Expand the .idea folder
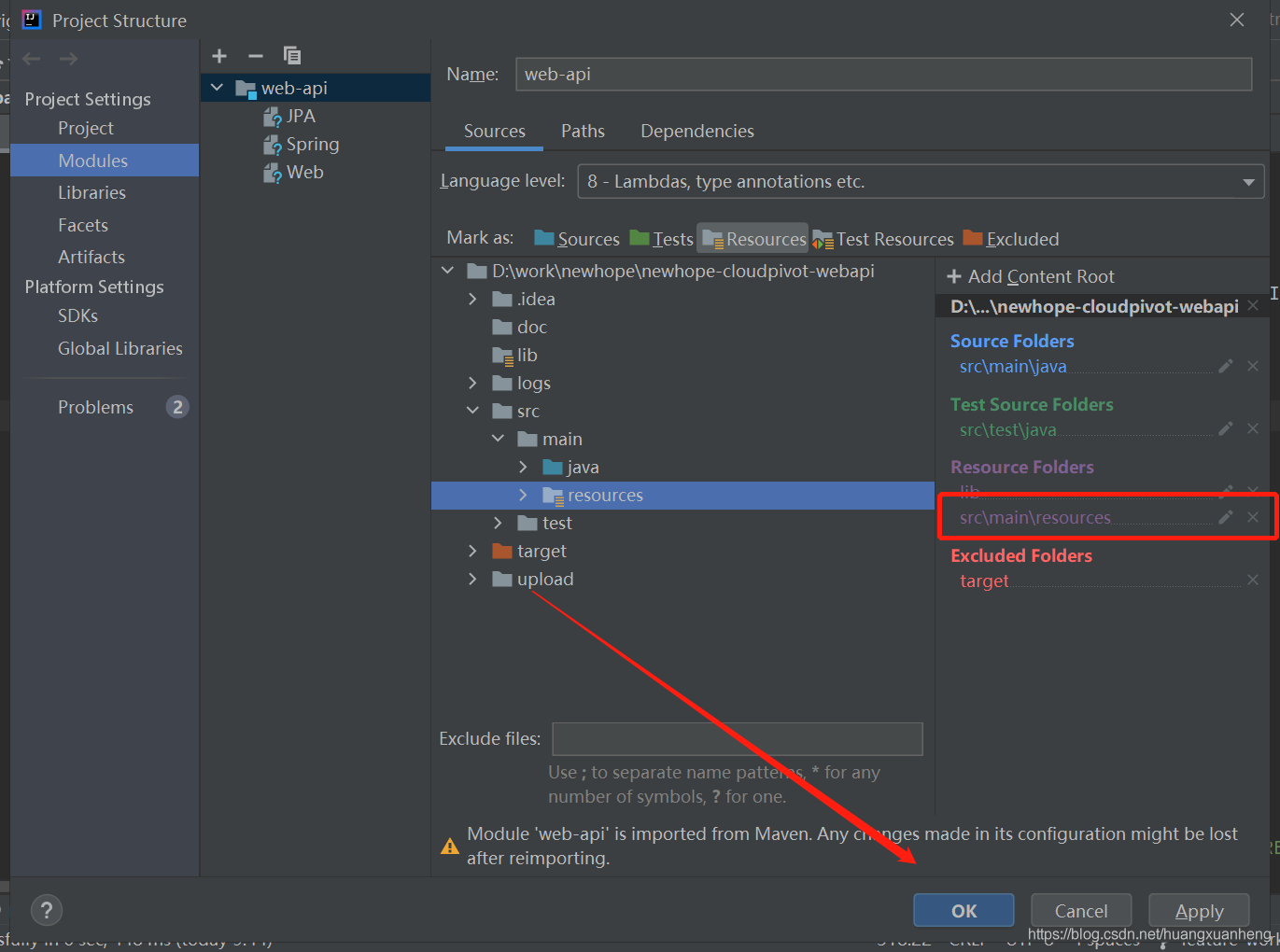 [x=472, y=299]
